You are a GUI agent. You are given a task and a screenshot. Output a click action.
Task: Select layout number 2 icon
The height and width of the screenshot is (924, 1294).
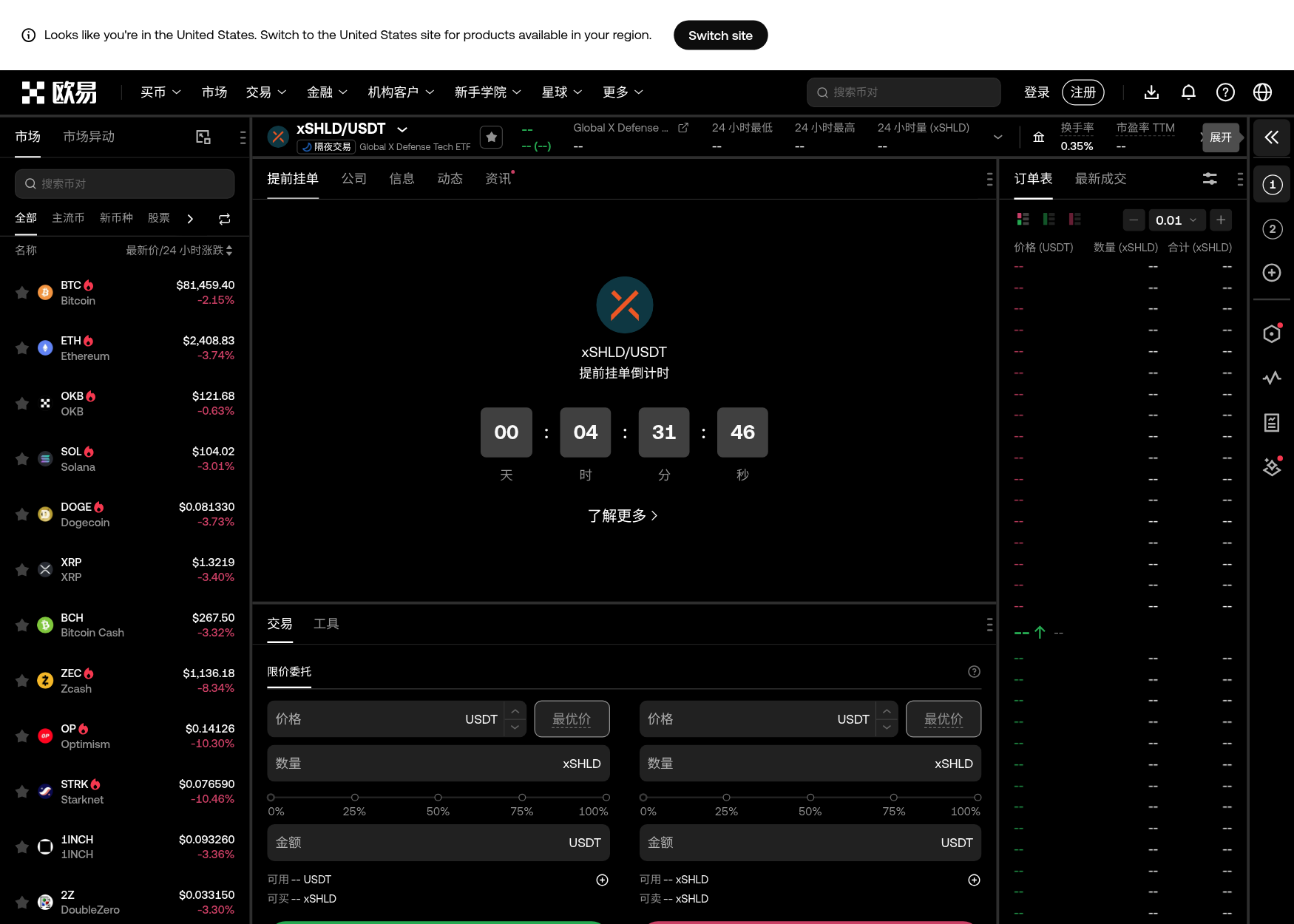[1272, 229]
